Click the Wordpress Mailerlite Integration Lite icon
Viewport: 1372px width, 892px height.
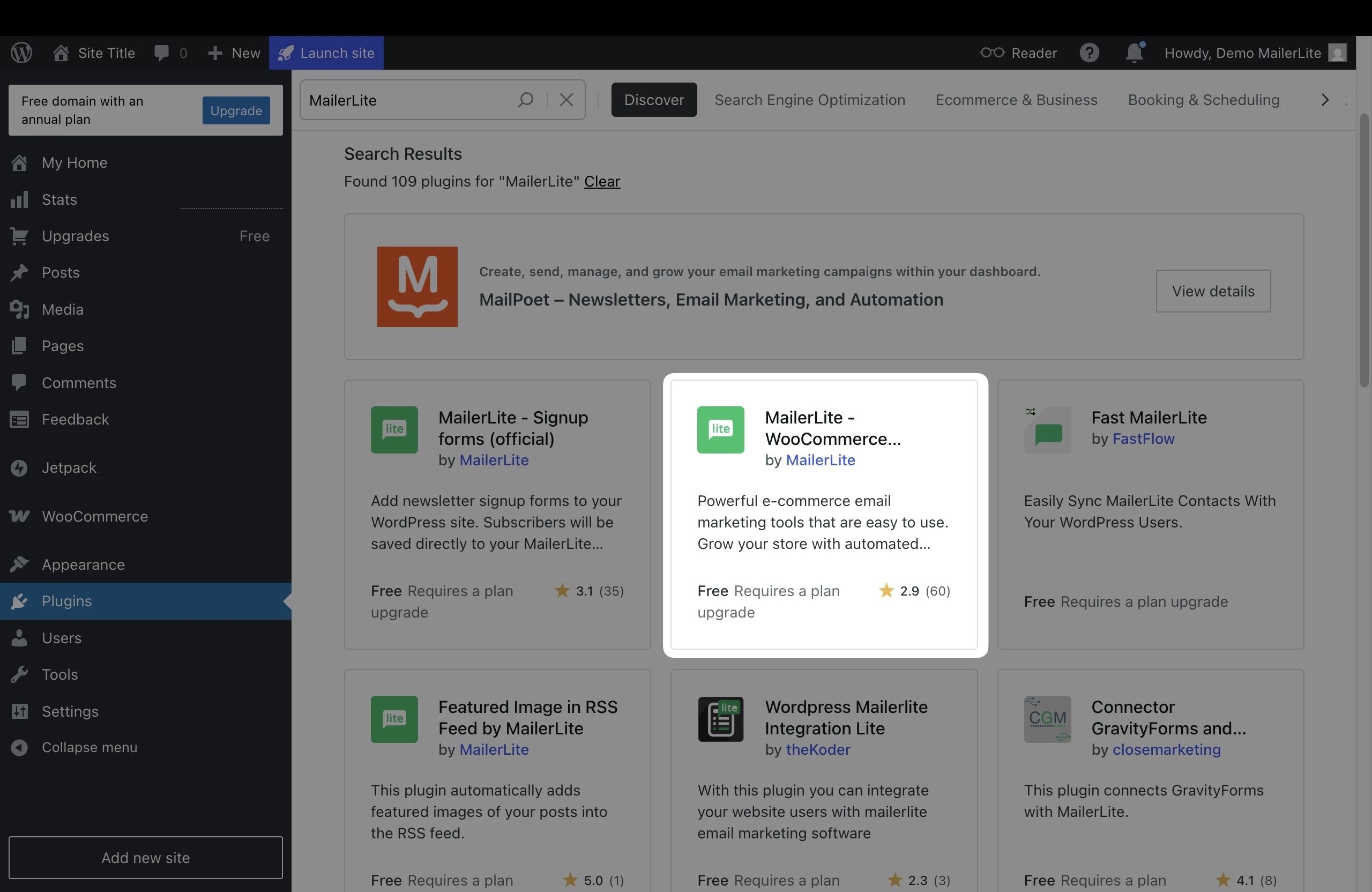click(720, 719)
